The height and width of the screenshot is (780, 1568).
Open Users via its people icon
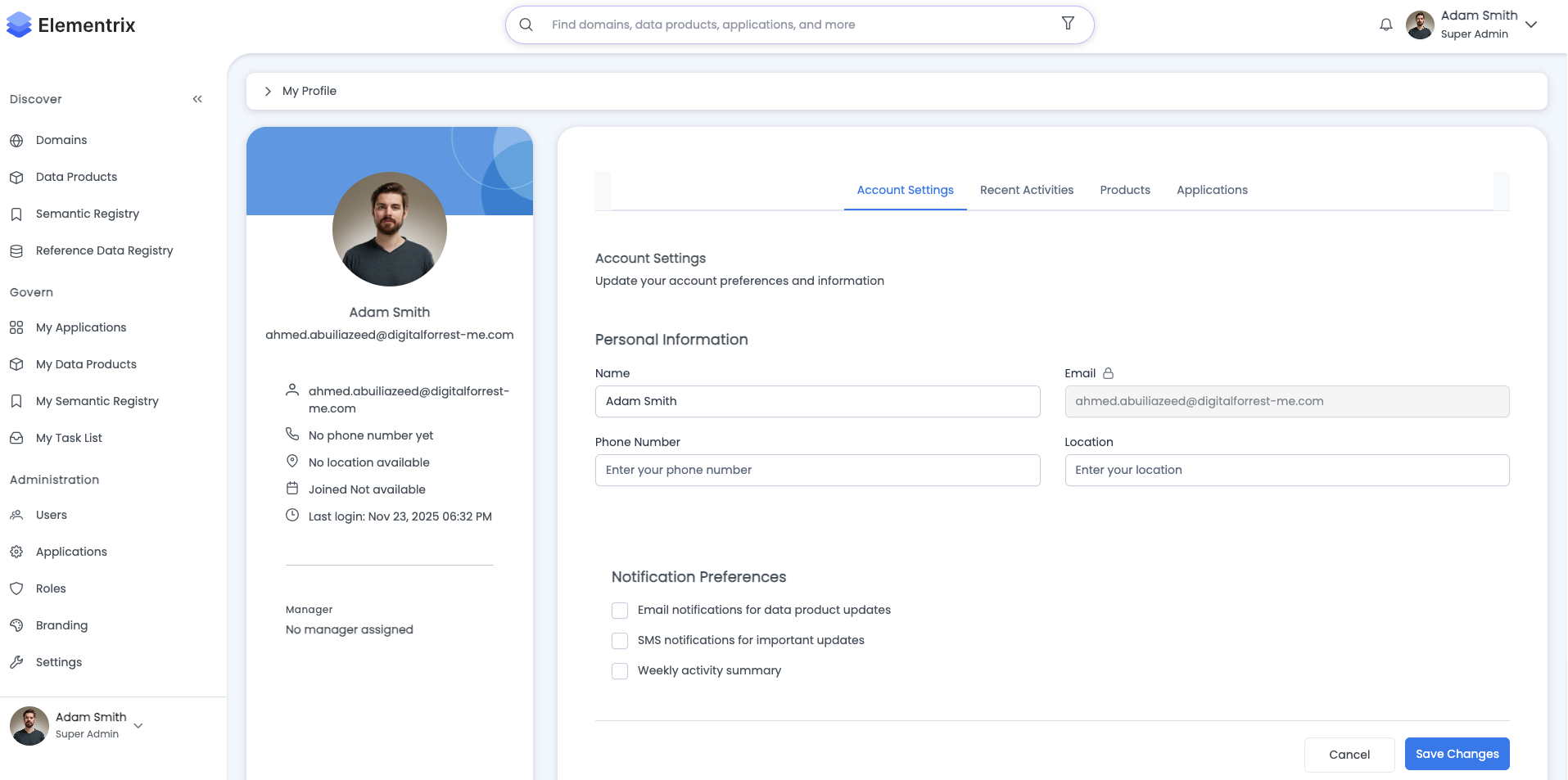click(x=16, y=515)
